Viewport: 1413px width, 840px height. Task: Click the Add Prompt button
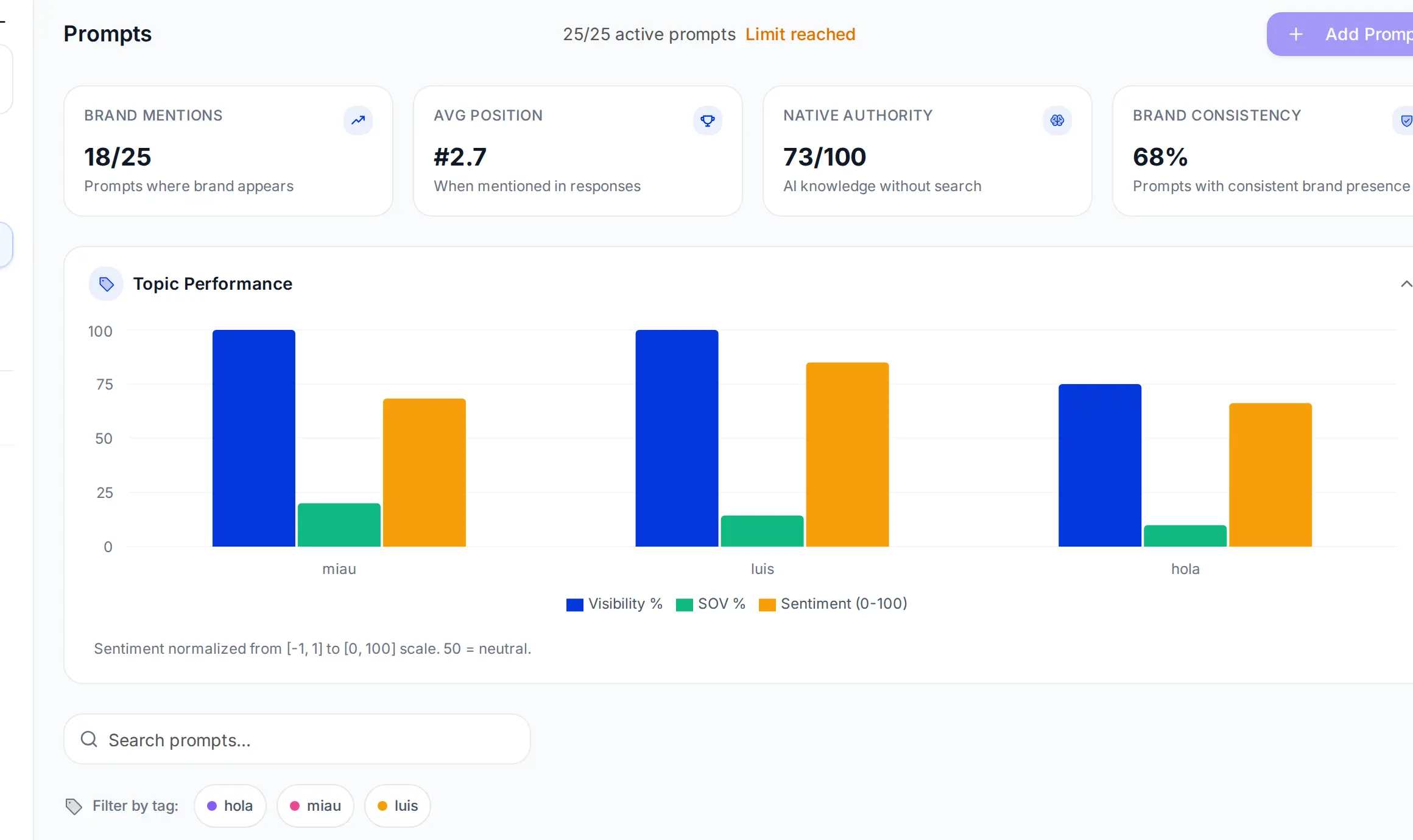point(1340,34)
